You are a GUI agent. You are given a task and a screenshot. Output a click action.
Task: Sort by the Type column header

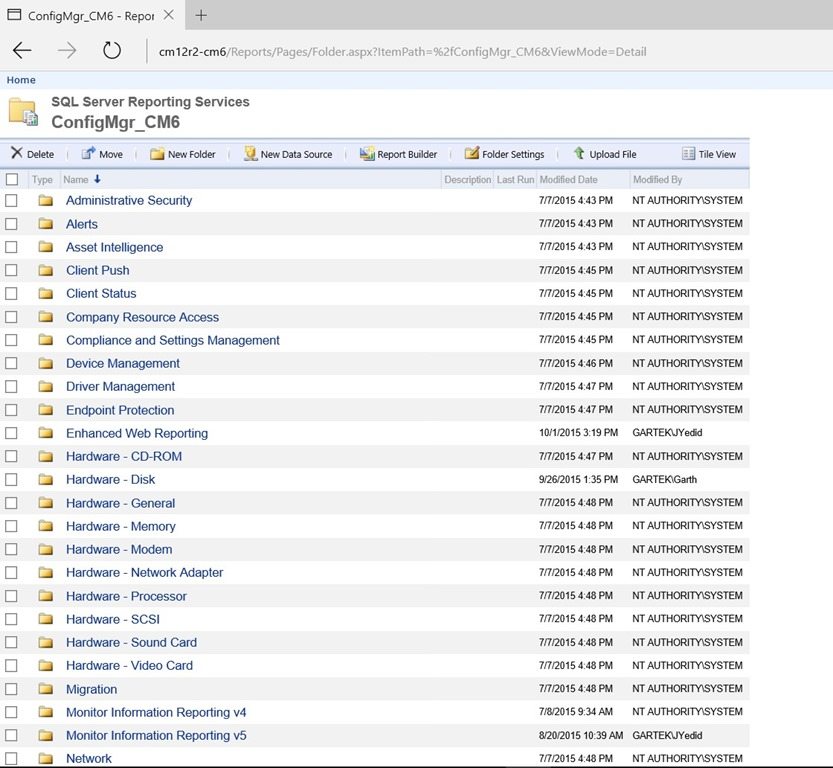click(x=42, y=180)
